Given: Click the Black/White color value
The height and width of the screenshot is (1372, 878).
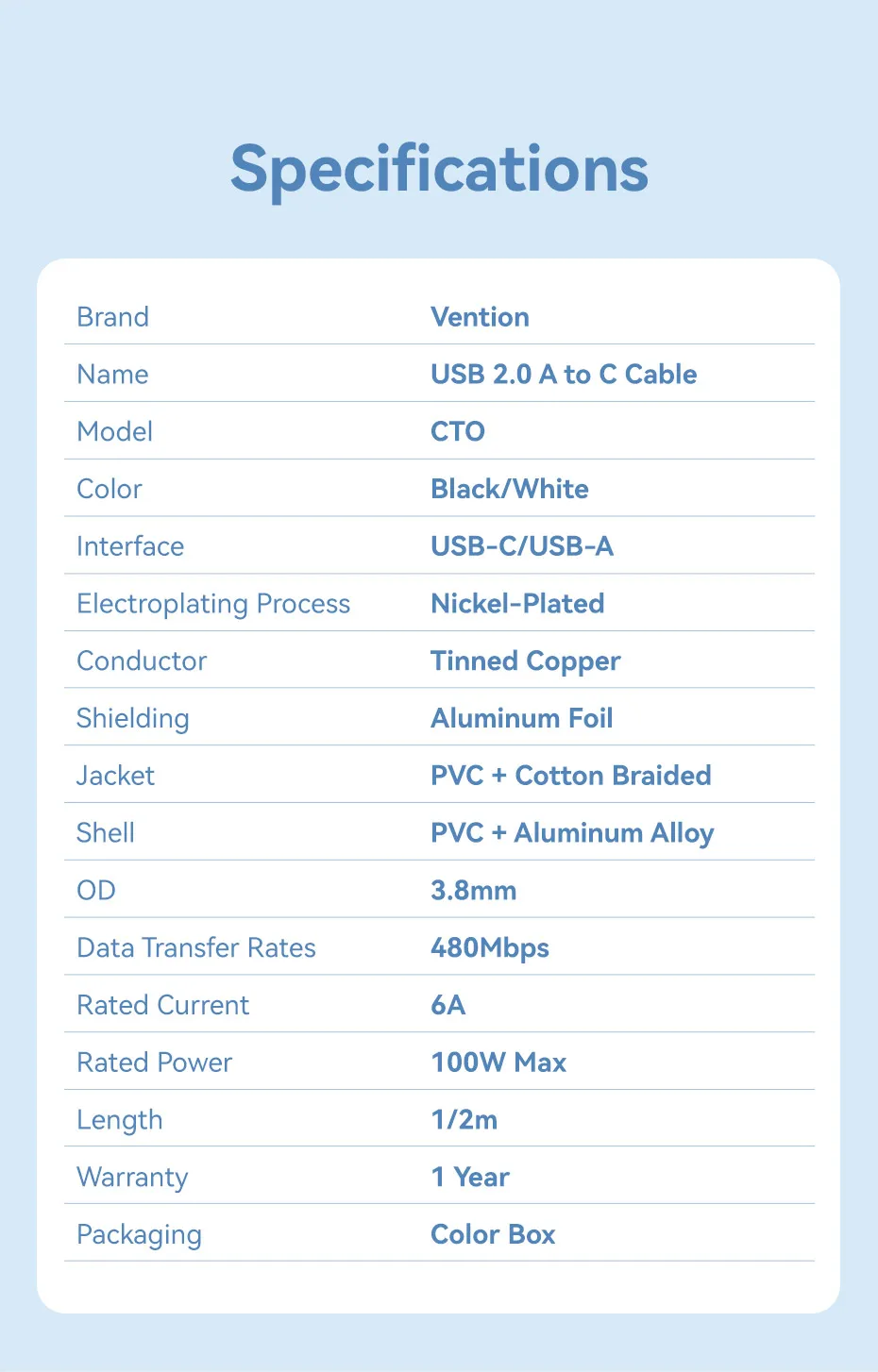Looking at the screenshot, I should coord(510,489).
